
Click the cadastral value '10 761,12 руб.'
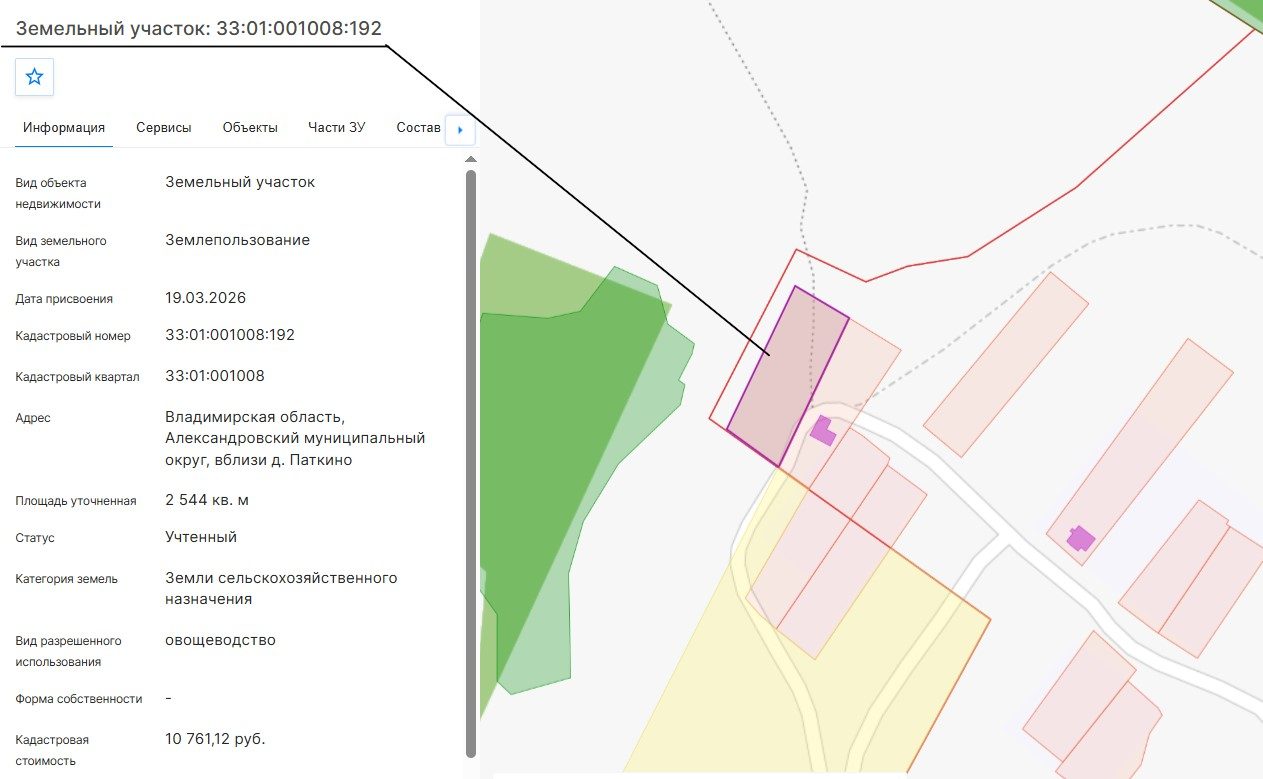pos(215,739)
